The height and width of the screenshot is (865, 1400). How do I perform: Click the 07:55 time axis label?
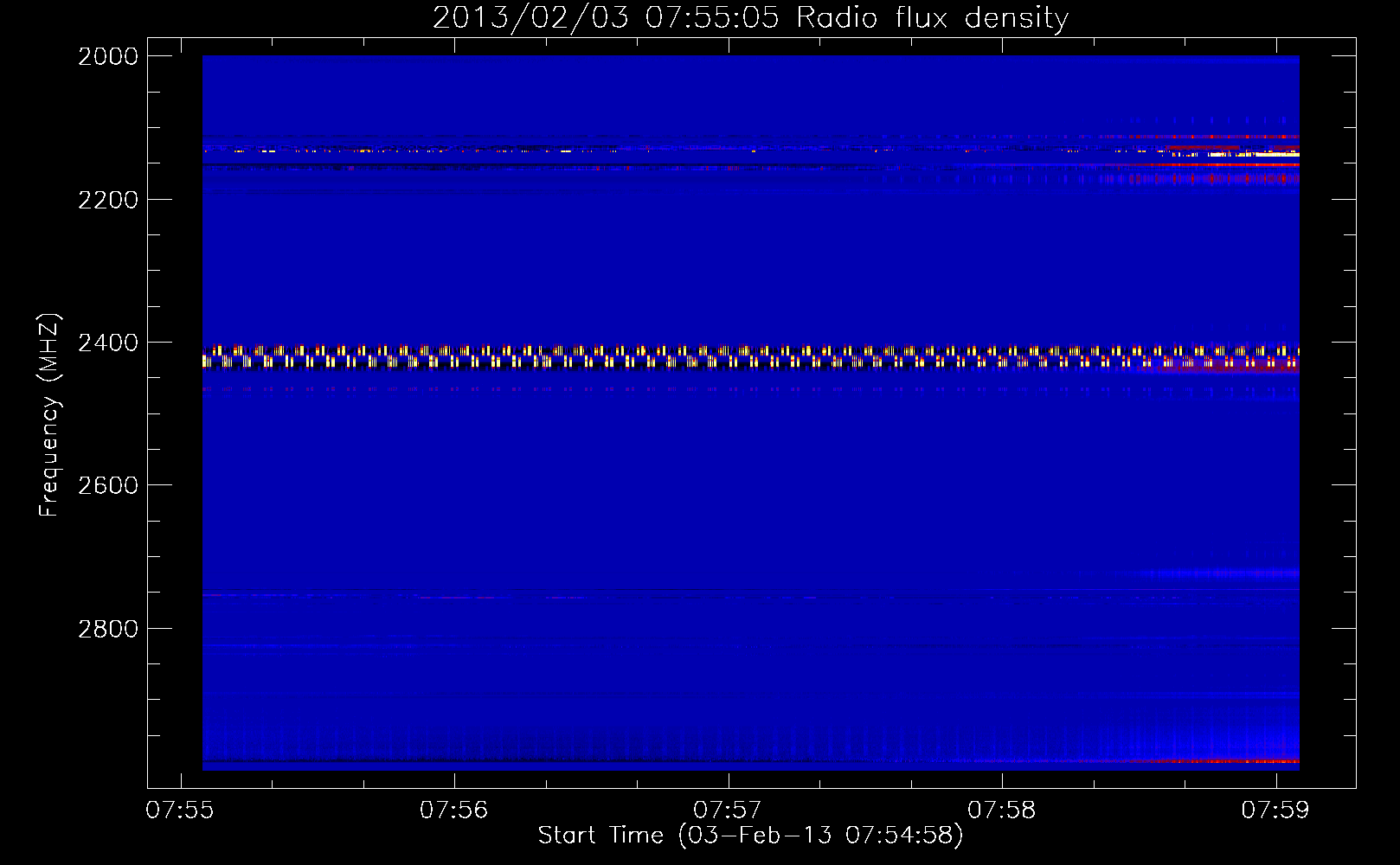pyautogui.click(x=181, y=810)
